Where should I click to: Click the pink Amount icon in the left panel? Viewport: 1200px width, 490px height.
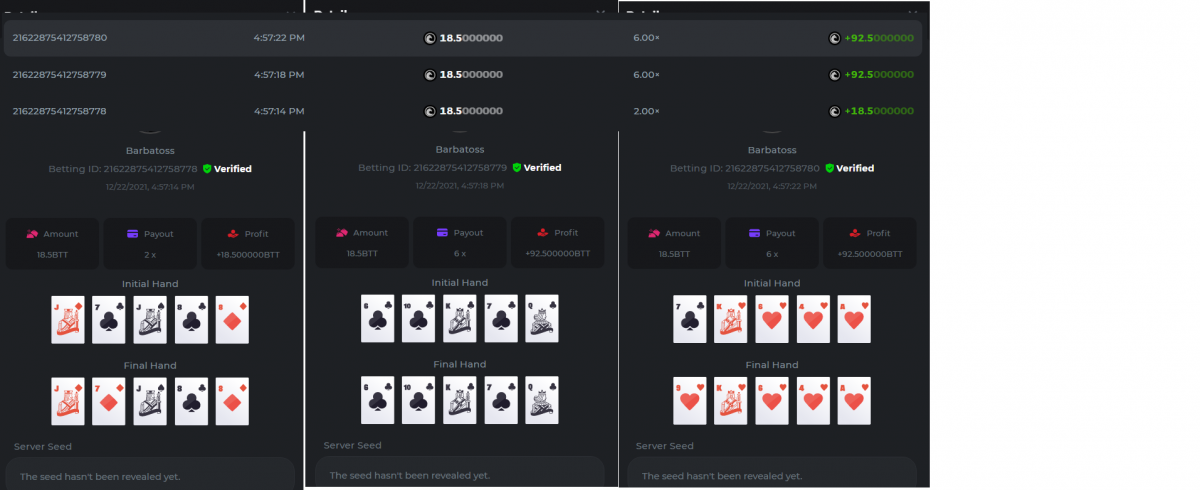(x=32, y=234)
